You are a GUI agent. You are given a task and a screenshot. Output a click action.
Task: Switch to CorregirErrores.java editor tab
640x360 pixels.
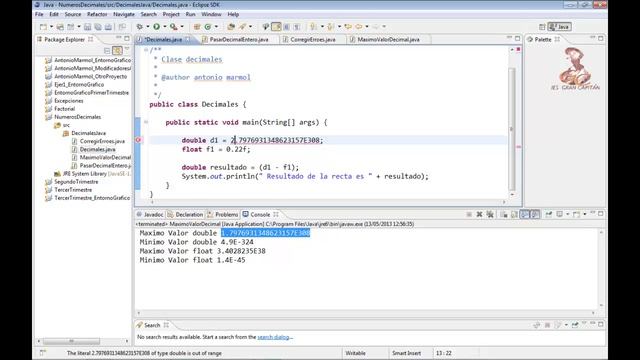coord(313,40)
